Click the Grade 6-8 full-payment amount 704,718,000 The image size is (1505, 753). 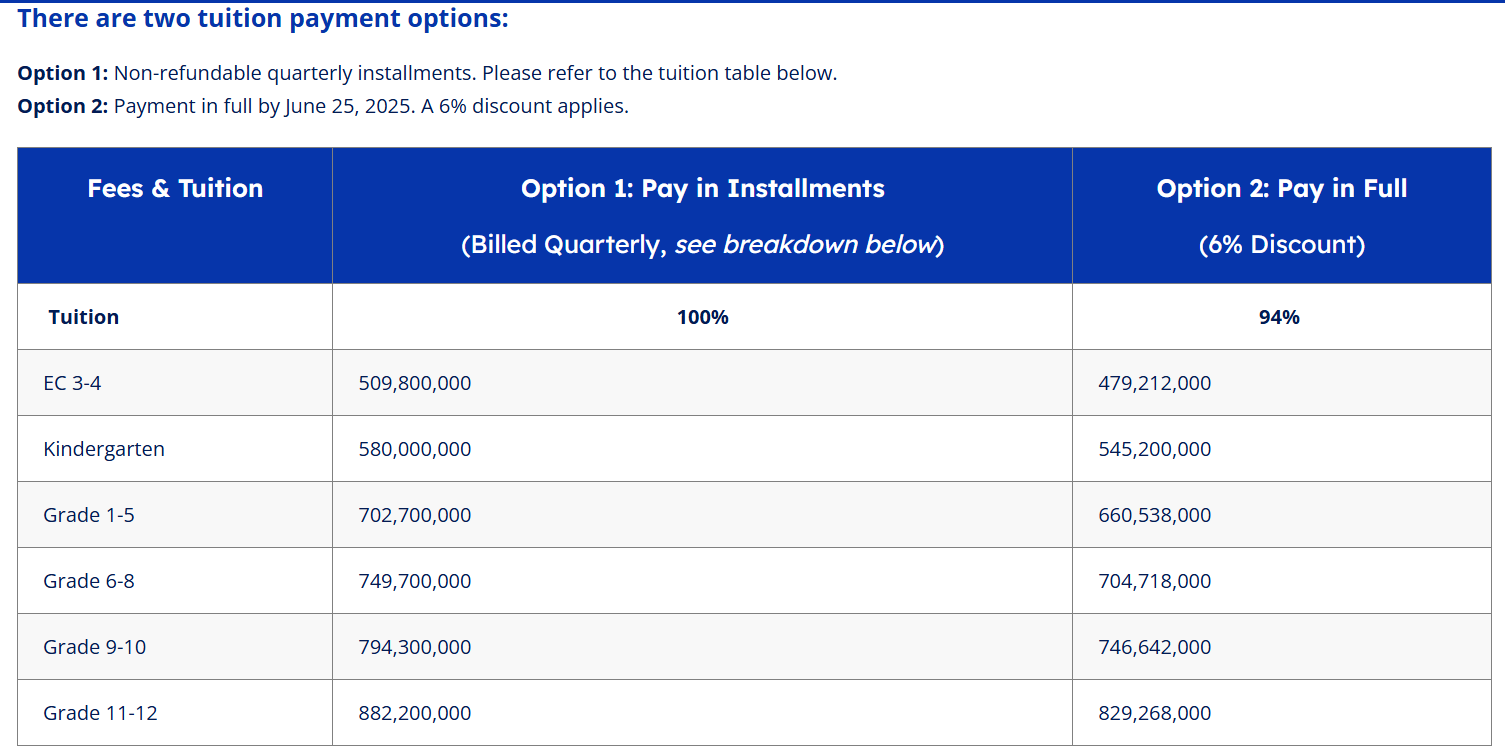tap(1154, 581)
